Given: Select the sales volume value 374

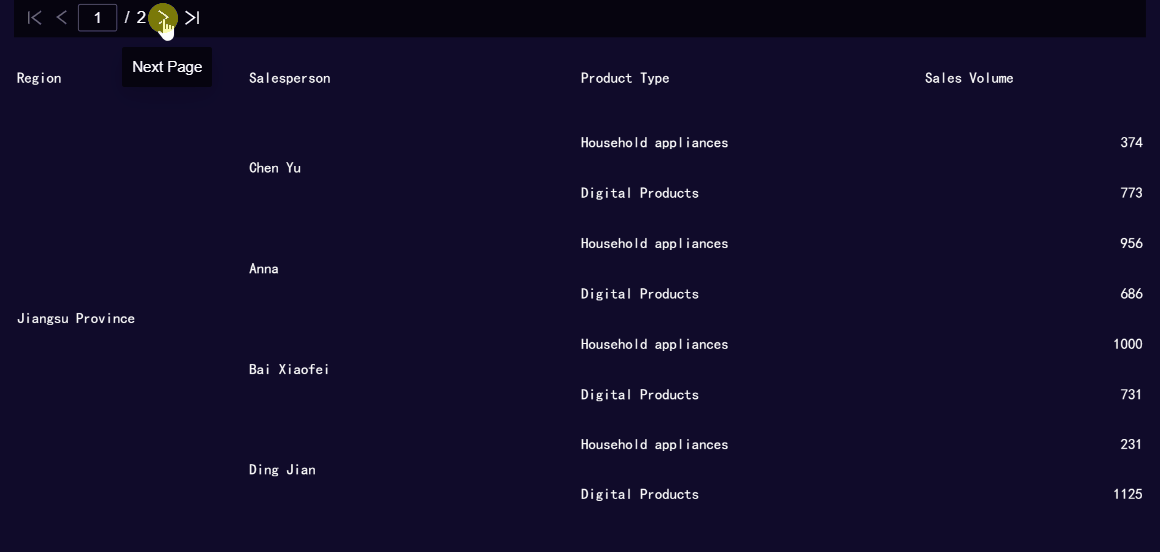Looking at the screenshot, I should (1132, 143).
